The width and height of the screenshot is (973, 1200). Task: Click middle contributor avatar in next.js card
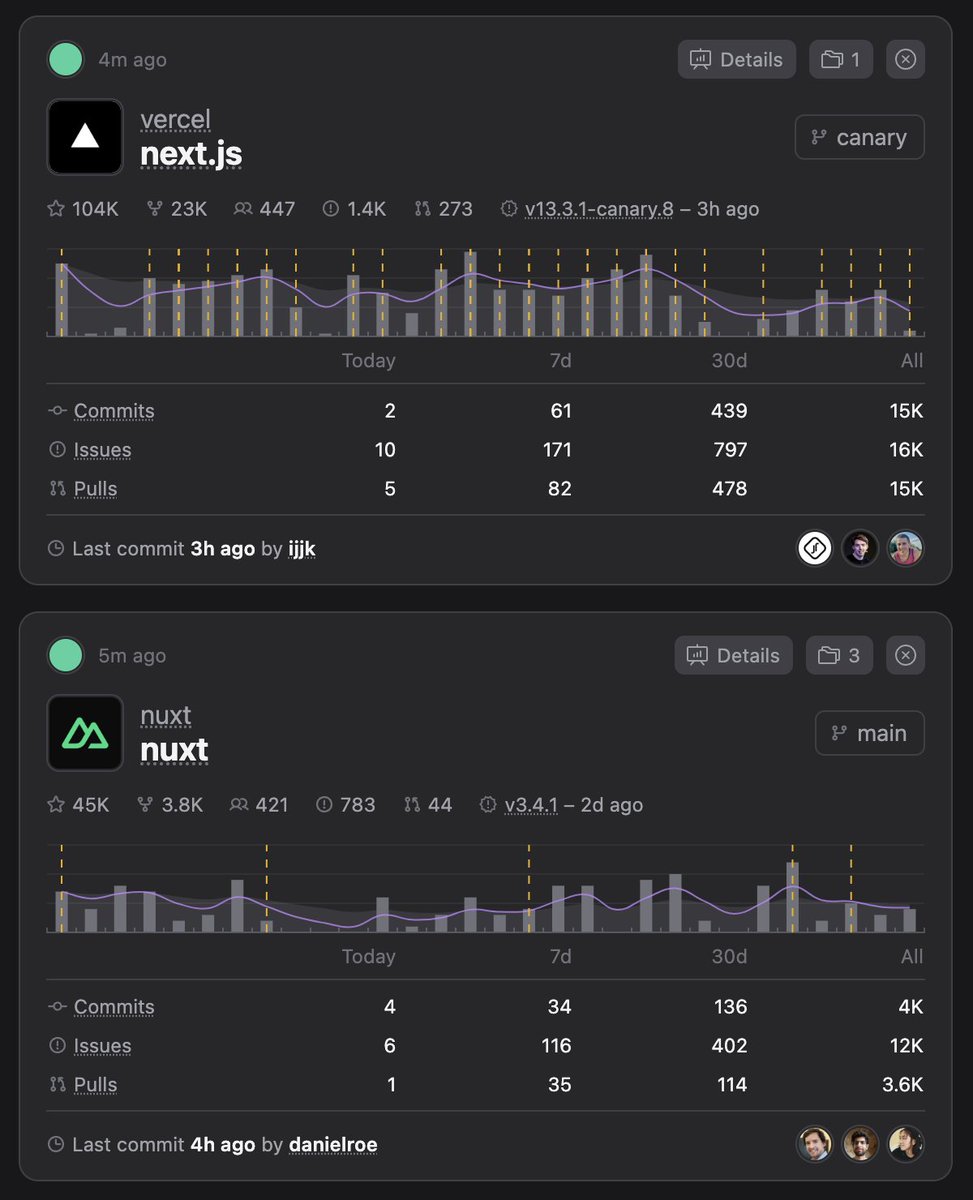pyautogui.click(x=860, y=548)
